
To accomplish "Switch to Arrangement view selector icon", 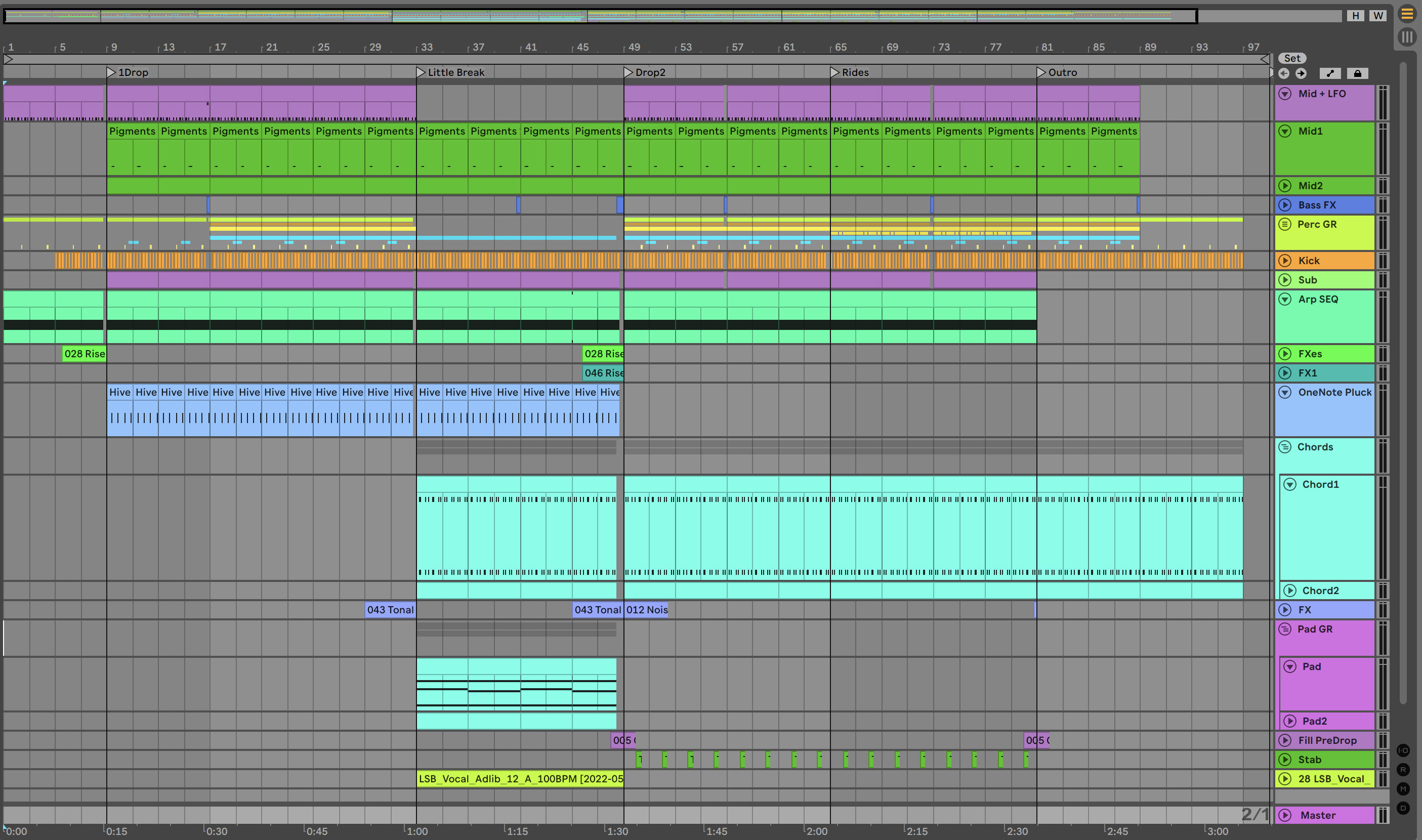I will [1407, 14].
